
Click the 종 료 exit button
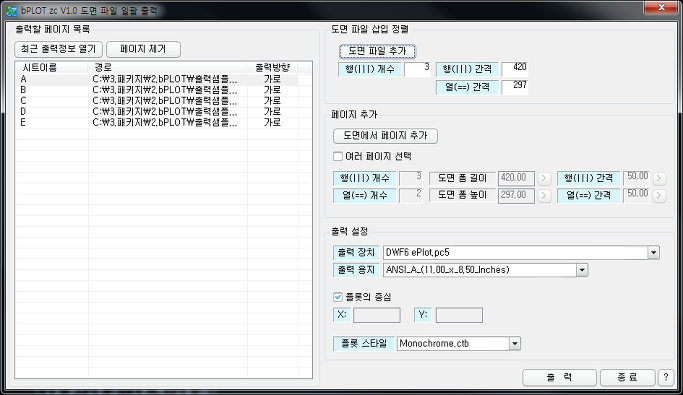pyautogui.click(x=627, y=377)
